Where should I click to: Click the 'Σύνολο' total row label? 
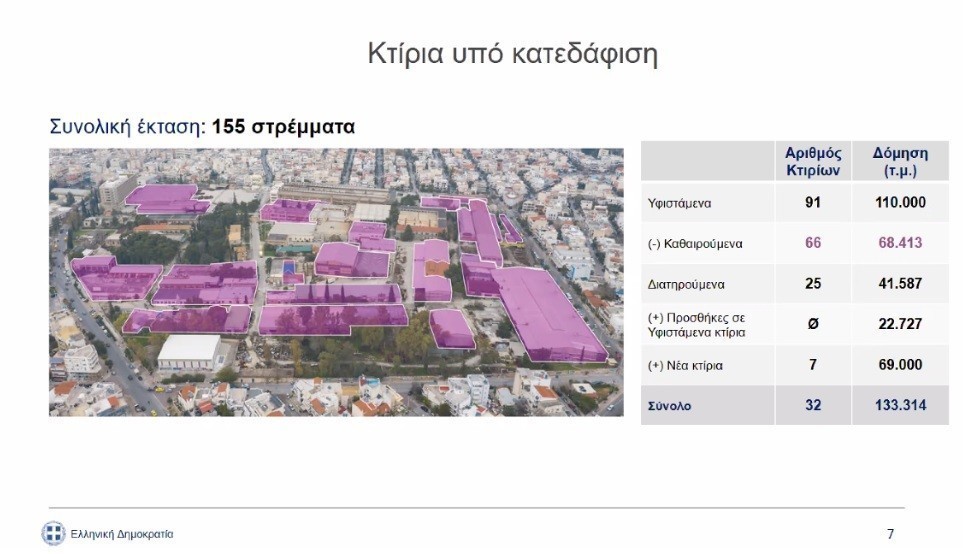point(669,406)
